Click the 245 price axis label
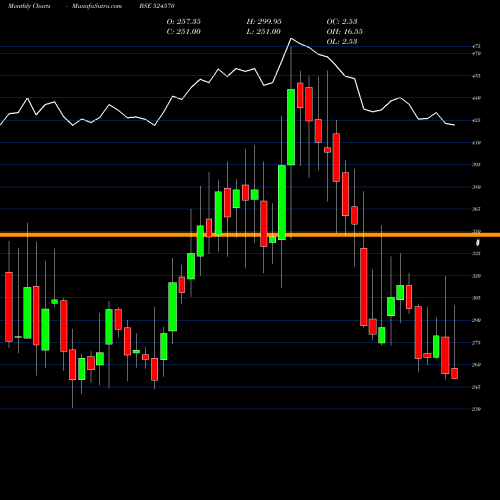 pyautogui.click(x=476, y=387)
